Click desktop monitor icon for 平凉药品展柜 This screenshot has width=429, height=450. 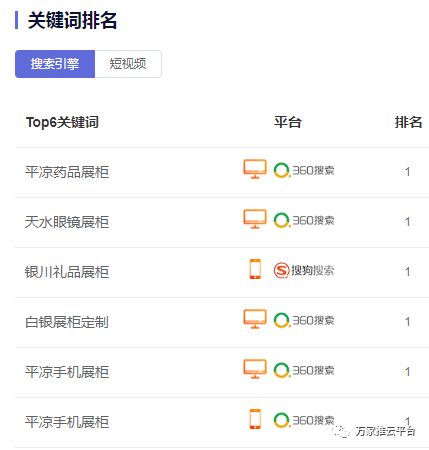255,169
